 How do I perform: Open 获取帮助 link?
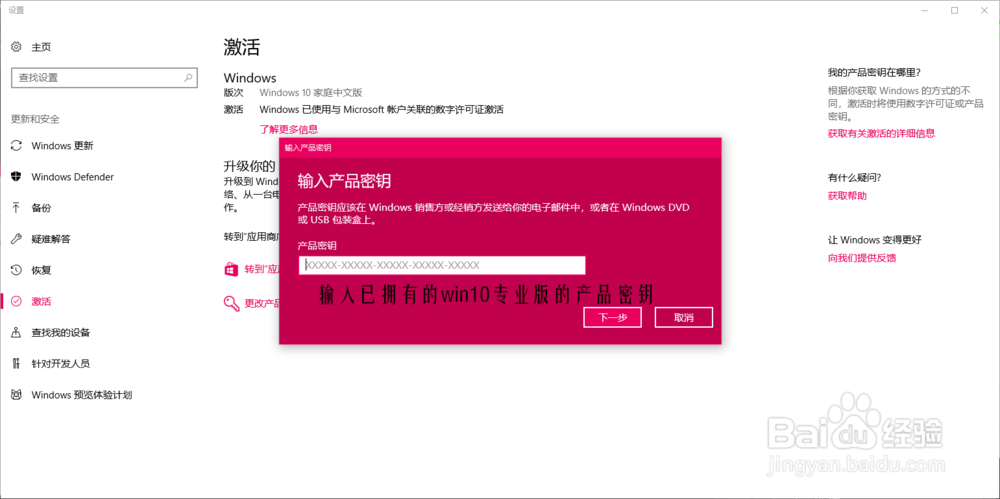pos(848,196)
